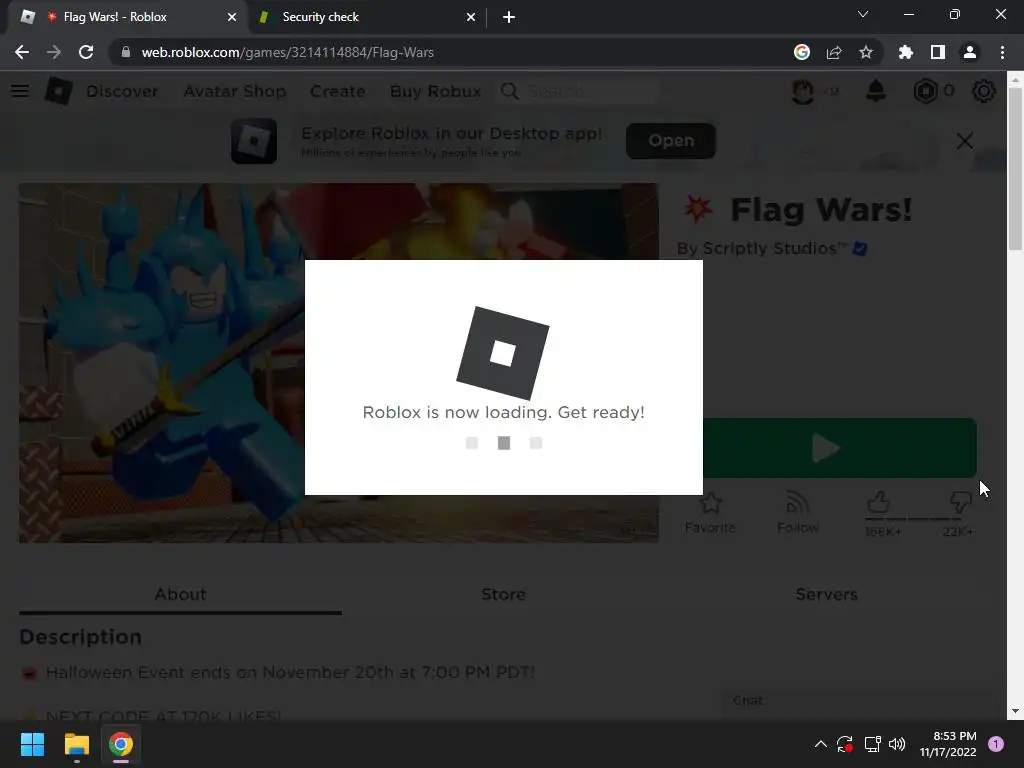1024x768 pixels.
Task: Click the Roblox search input field
Action: [x=591, y=91]
